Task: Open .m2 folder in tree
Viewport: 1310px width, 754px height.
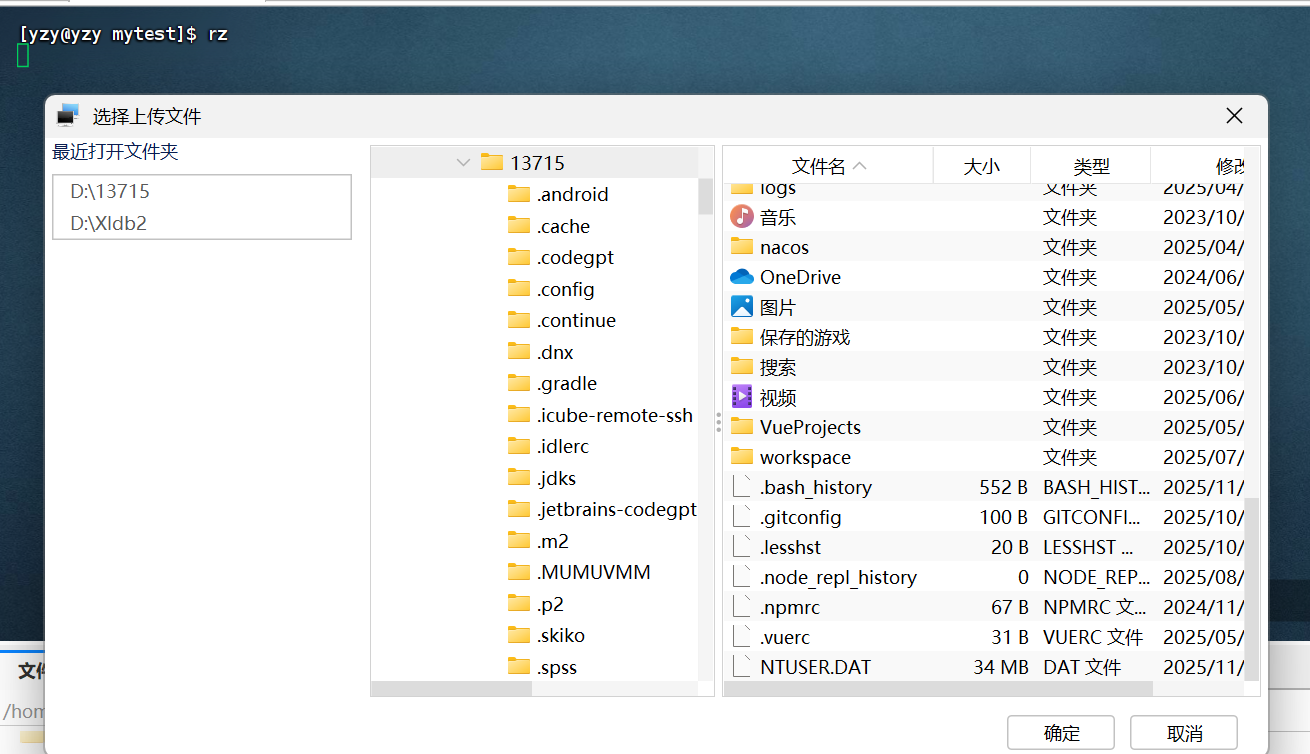Action: [x=552, y=541]
